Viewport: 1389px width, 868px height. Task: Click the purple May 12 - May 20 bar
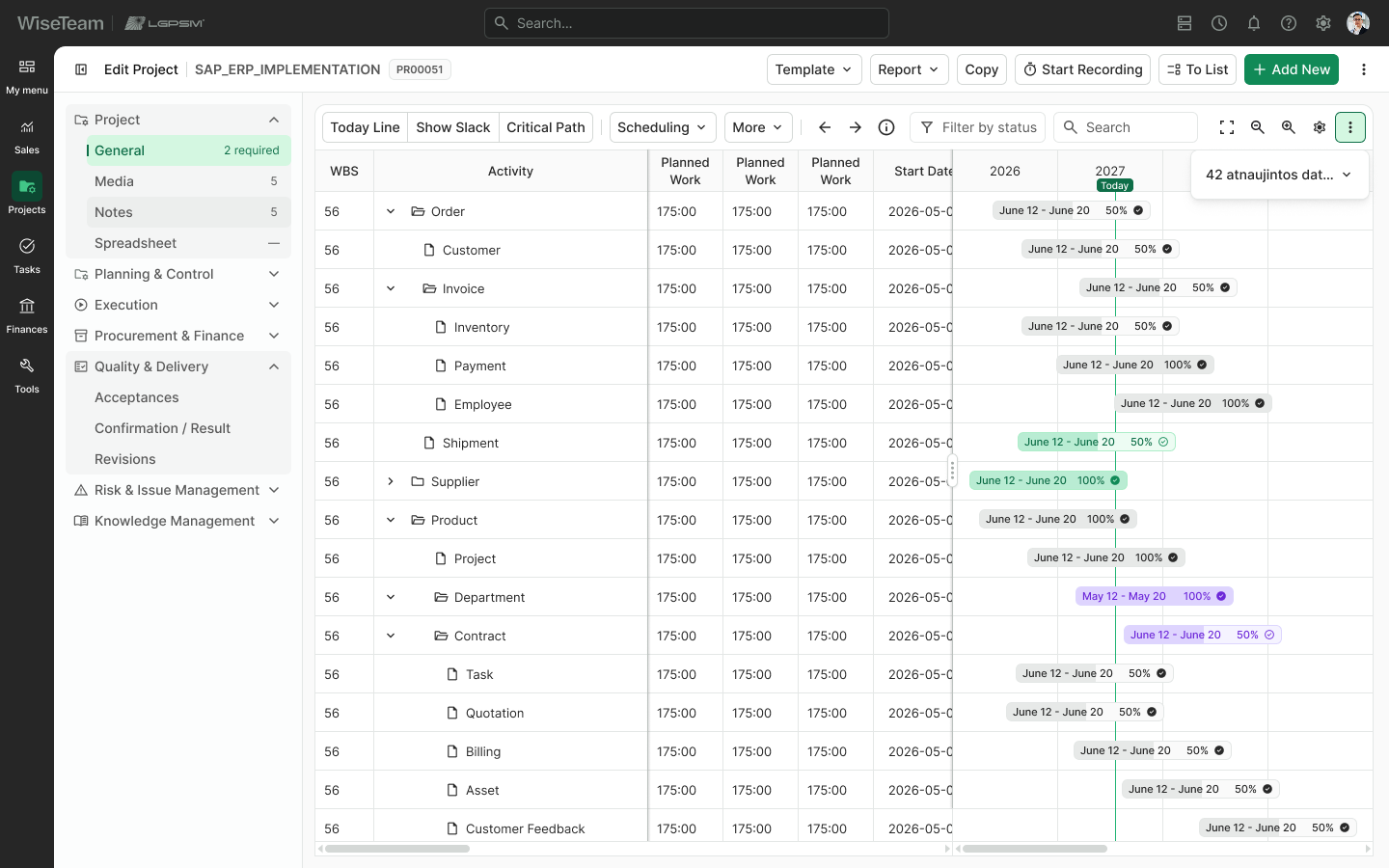pos(1155,596)
